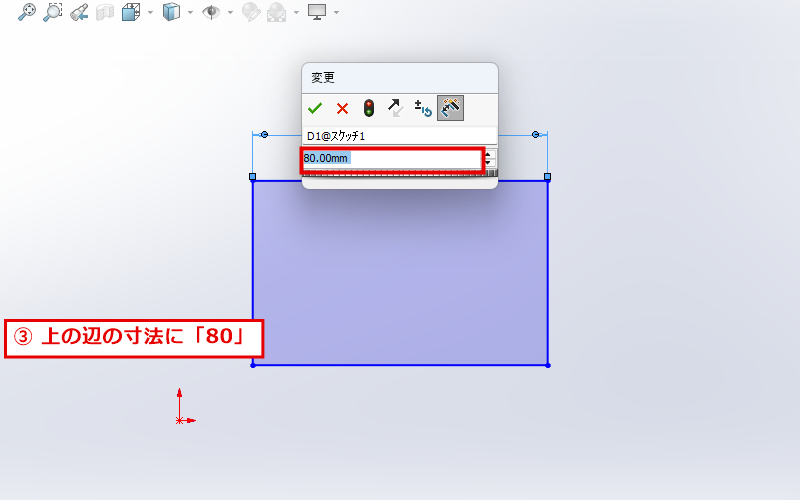Open the View Orientation cube icon
This screenshot has height=500, width=800.
[131, 12]
